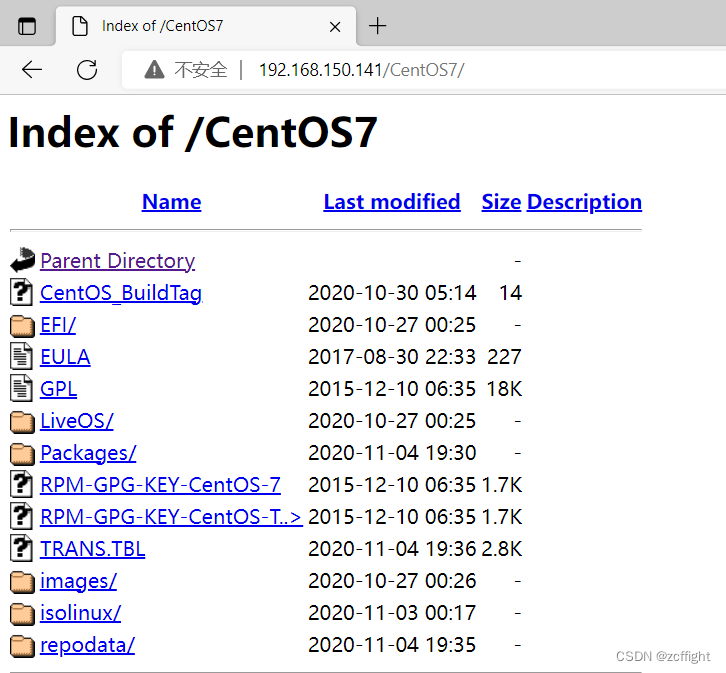Open the Packages/ folder link
The image size is (726, 673).
tap(88, 453)
